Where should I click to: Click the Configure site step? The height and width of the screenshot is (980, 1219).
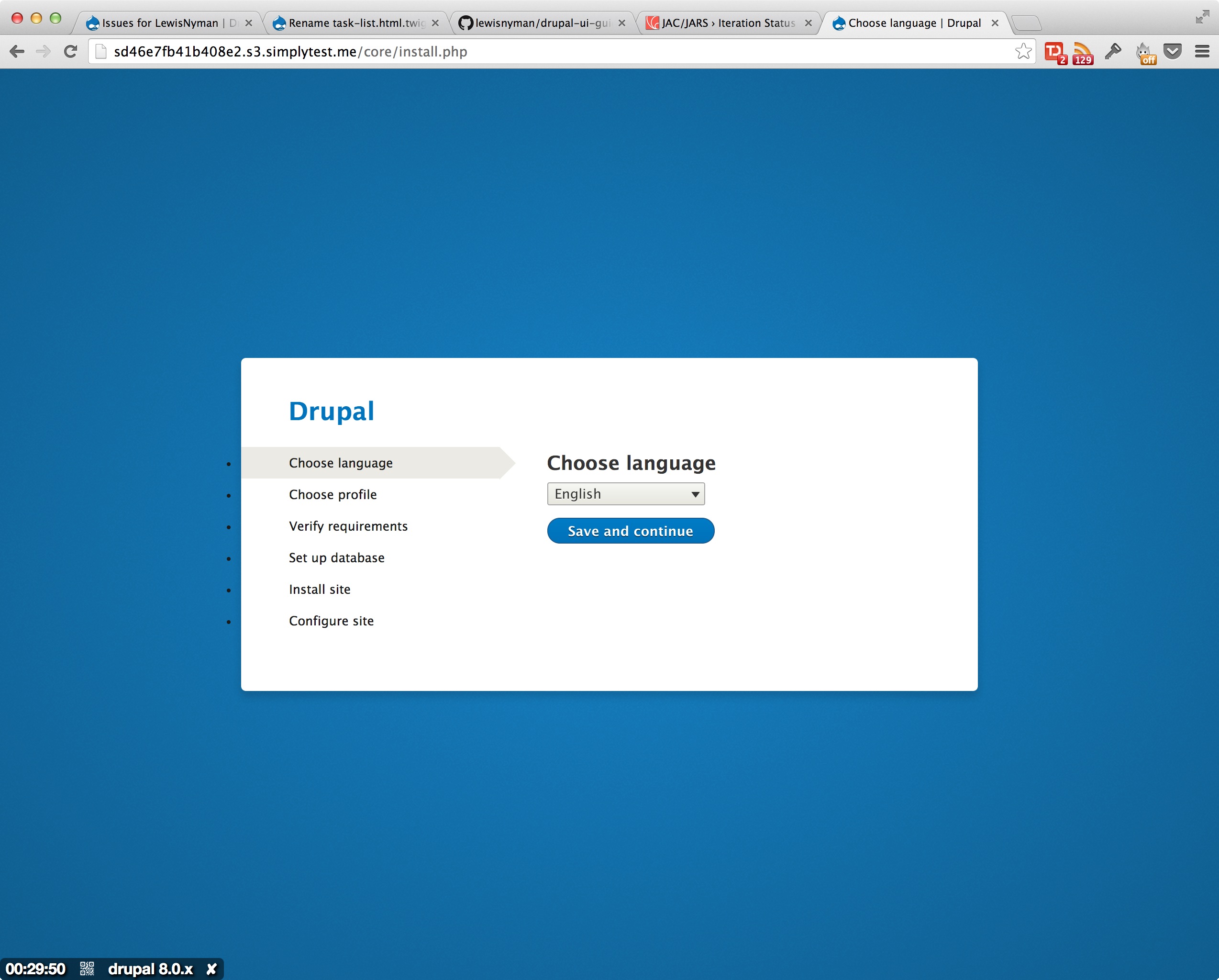[x=332, y=621]
